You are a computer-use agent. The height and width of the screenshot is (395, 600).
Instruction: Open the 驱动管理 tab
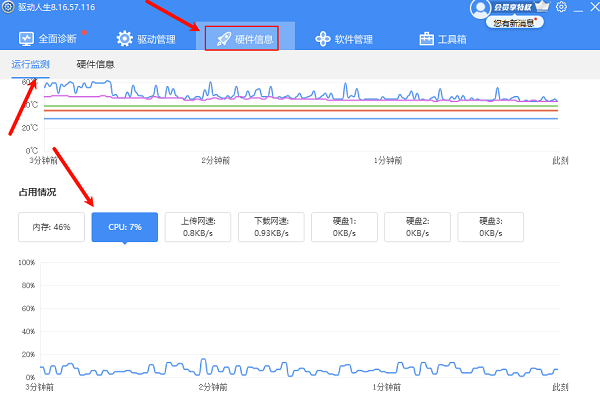pyautogui.click(x=146, y=39)
